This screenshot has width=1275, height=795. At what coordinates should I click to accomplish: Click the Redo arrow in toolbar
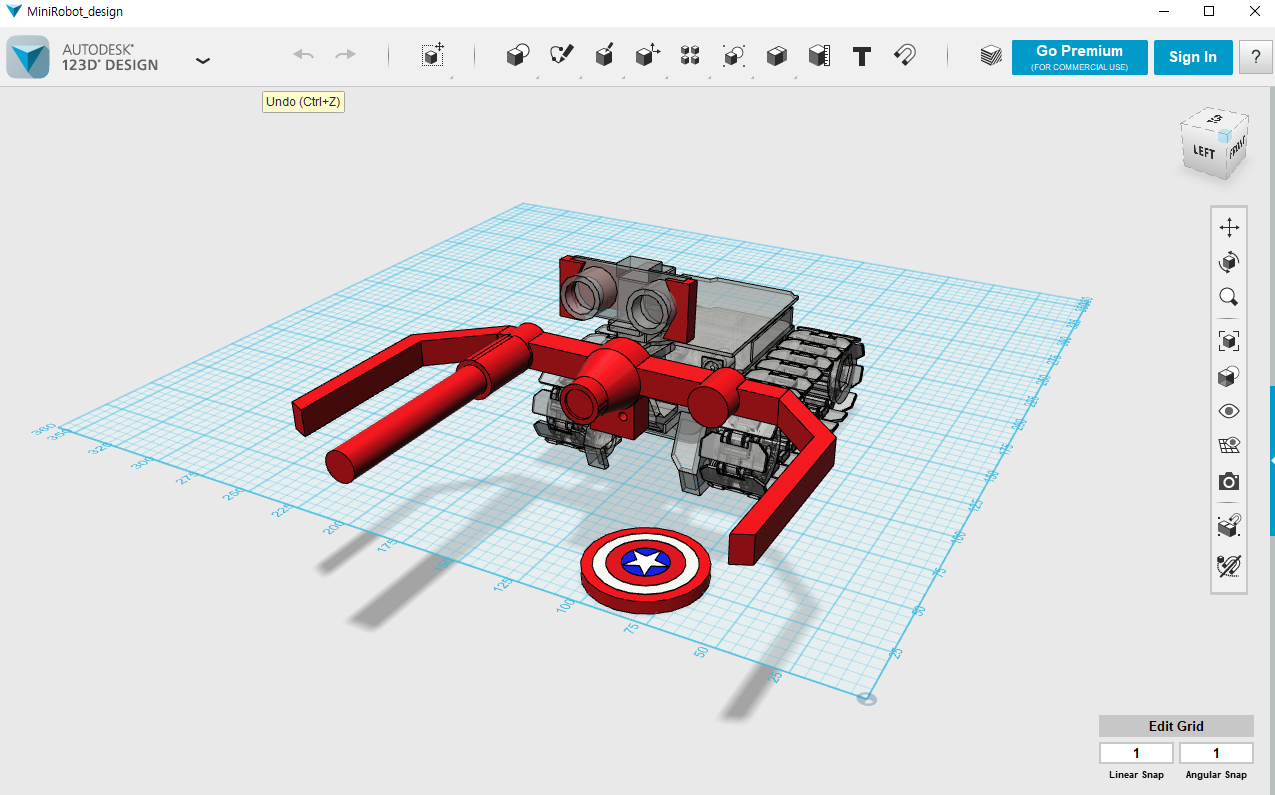tap(345, 54)
